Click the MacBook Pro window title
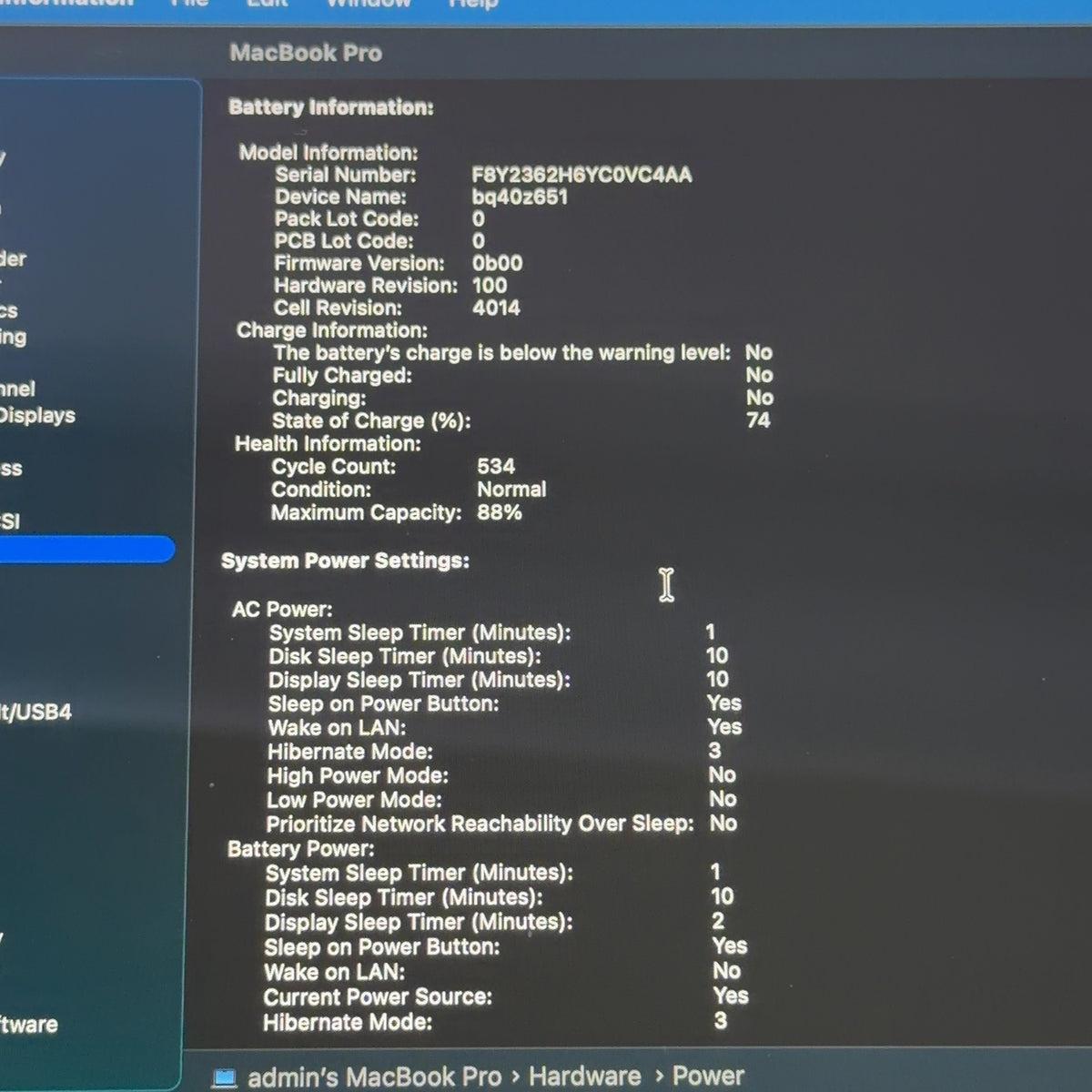Image resolution: width=1092 pixels, height=1092 pixels. tap(305, 53)
